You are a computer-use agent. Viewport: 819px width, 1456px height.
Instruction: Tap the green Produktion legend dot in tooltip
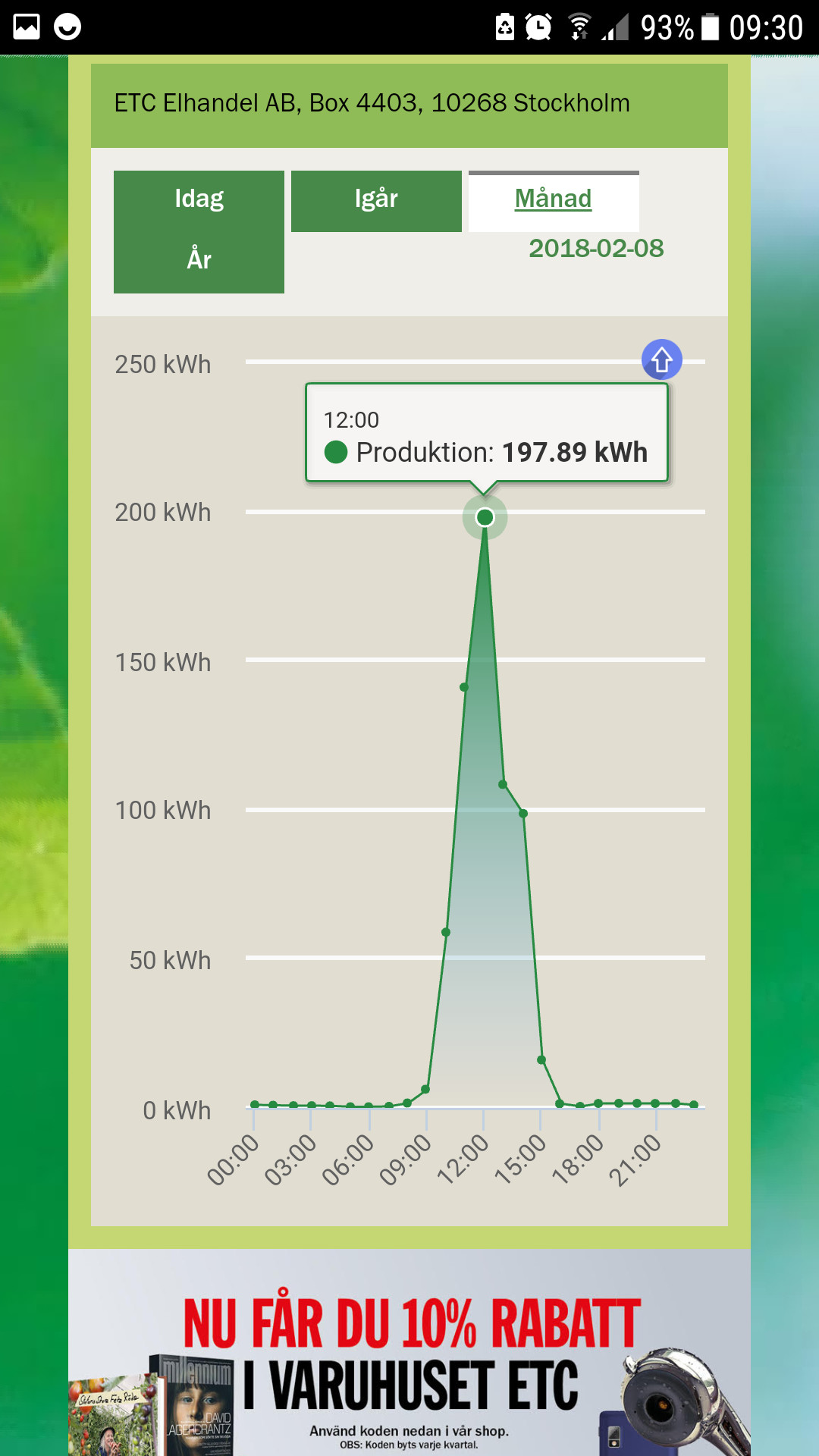336,453
